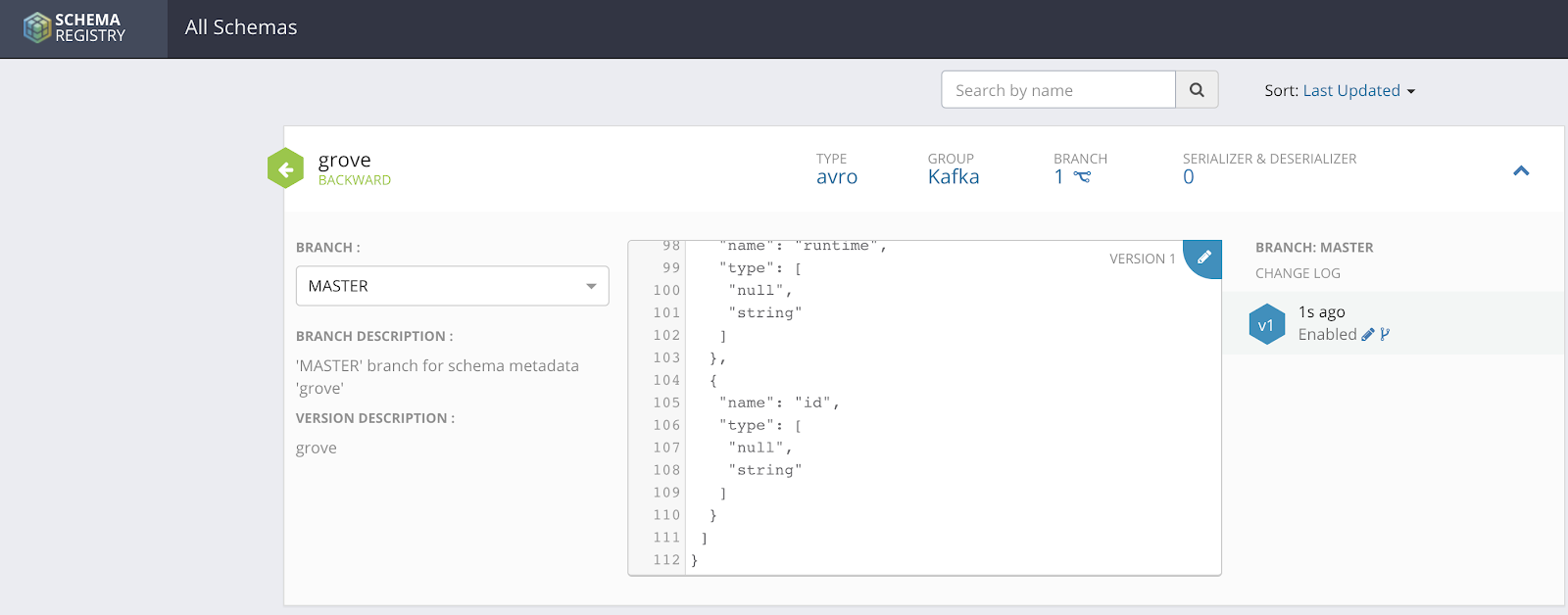The width and height of the screenshot is (1568, 615).
Task: Collapse the grove schema panel
Action: click(1521, 170)
